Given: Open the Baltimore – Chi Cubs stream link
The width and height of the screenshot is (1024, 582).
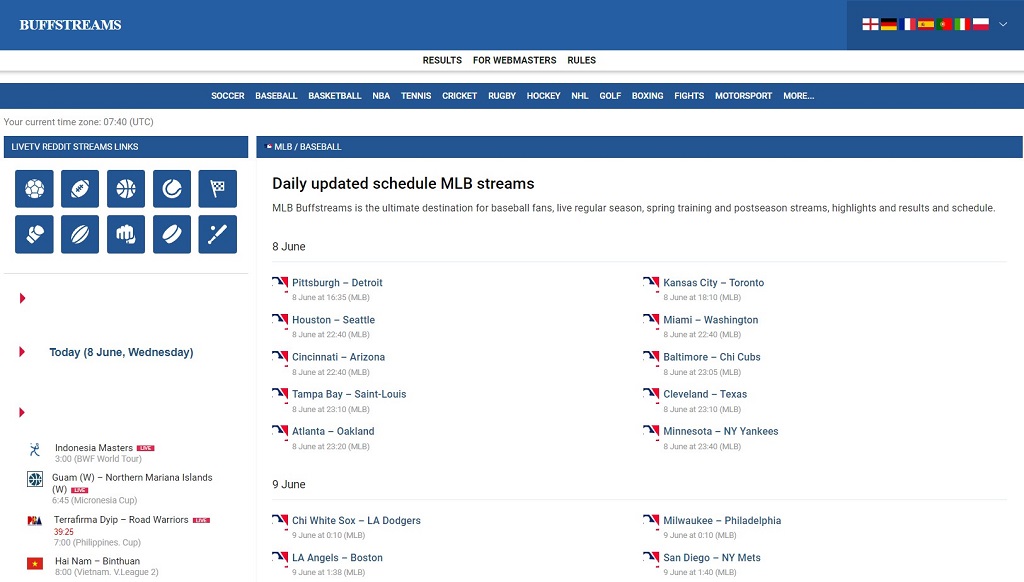Looking at the screenshot, I should tap(712, 357).
